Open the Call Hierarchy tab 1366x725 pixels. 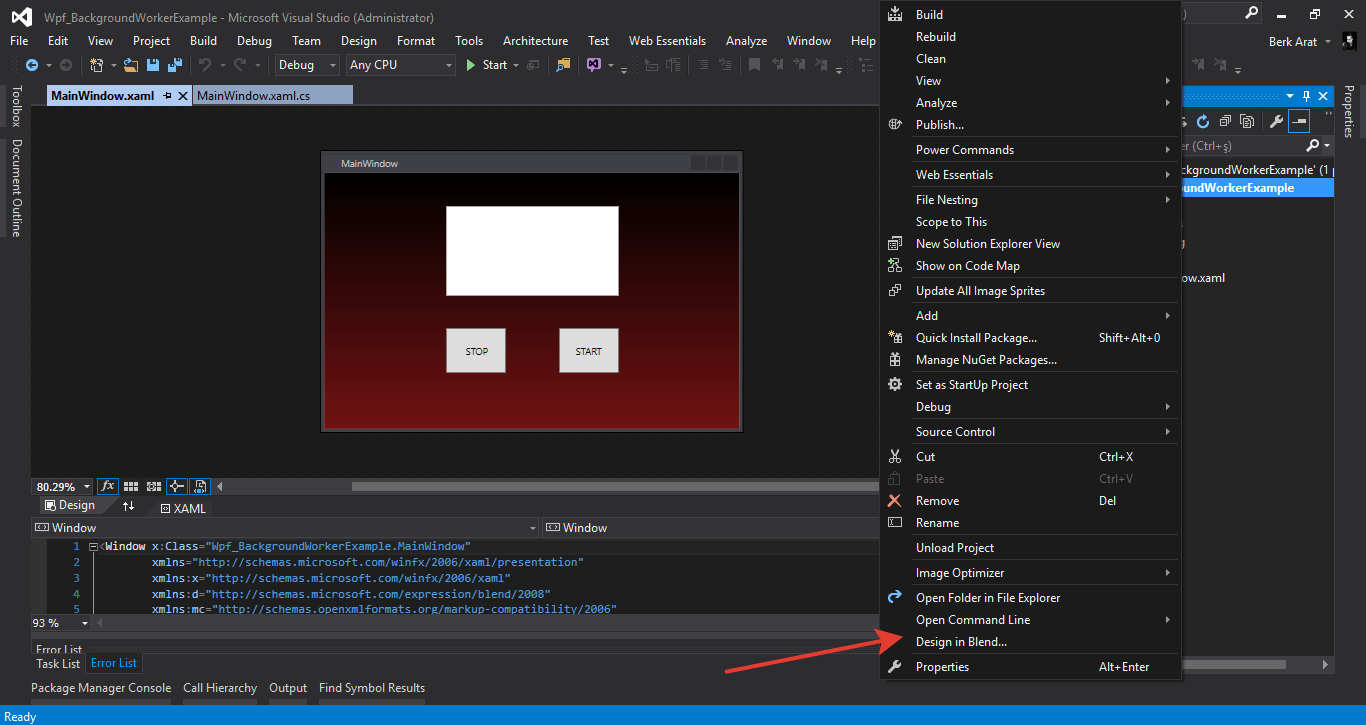coord(220,688)
